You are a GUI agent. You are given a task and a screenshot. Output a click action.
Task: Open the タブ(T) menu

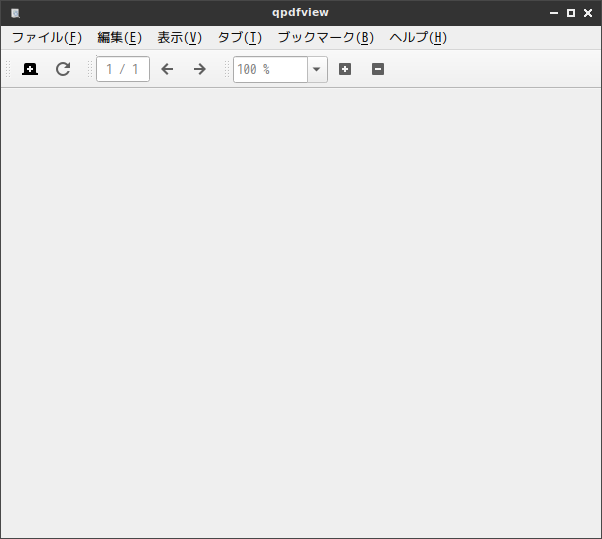tap(240, 38)
